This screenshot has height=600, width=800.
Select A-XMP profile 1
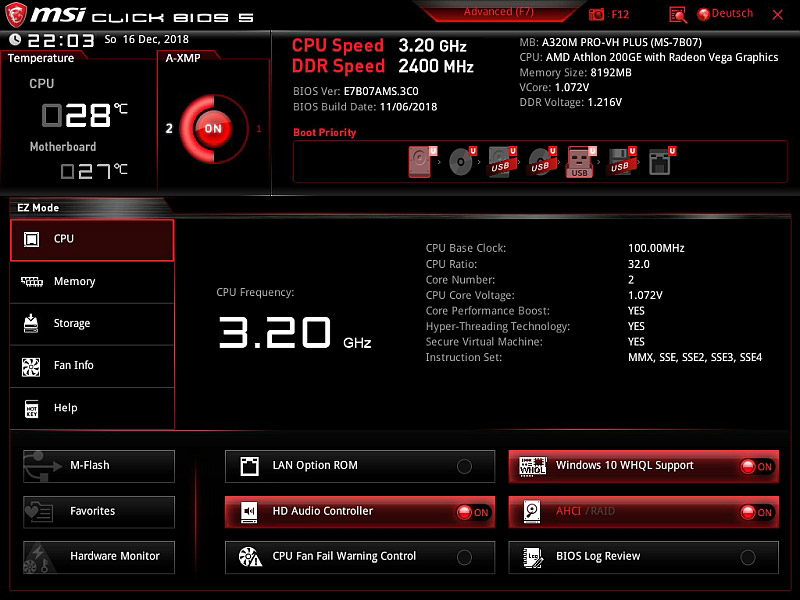click(259, 129)
